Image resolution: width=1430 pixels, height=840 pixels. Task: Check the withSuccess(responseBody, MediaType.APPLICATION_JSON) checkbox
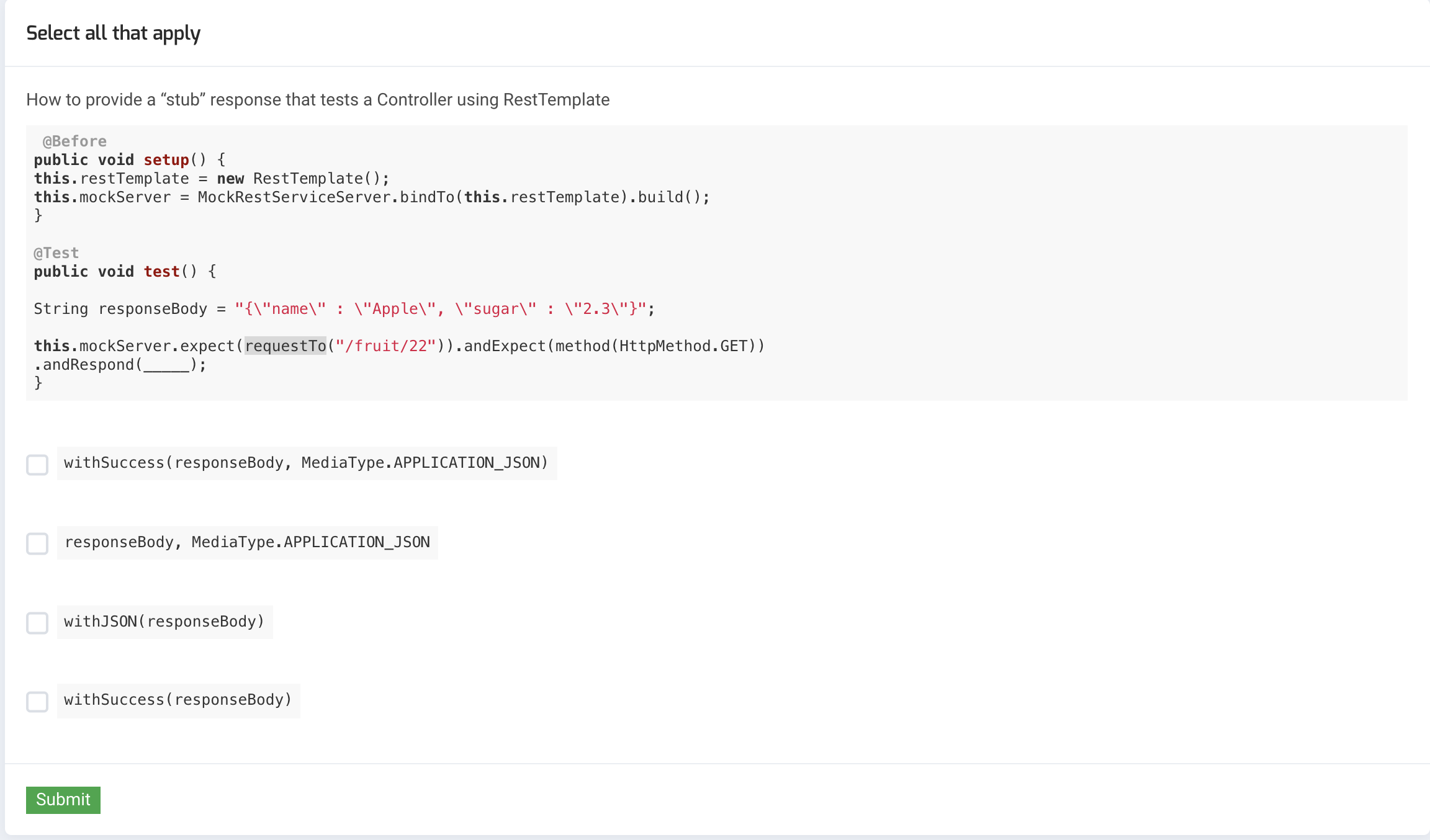pos(37,465)
